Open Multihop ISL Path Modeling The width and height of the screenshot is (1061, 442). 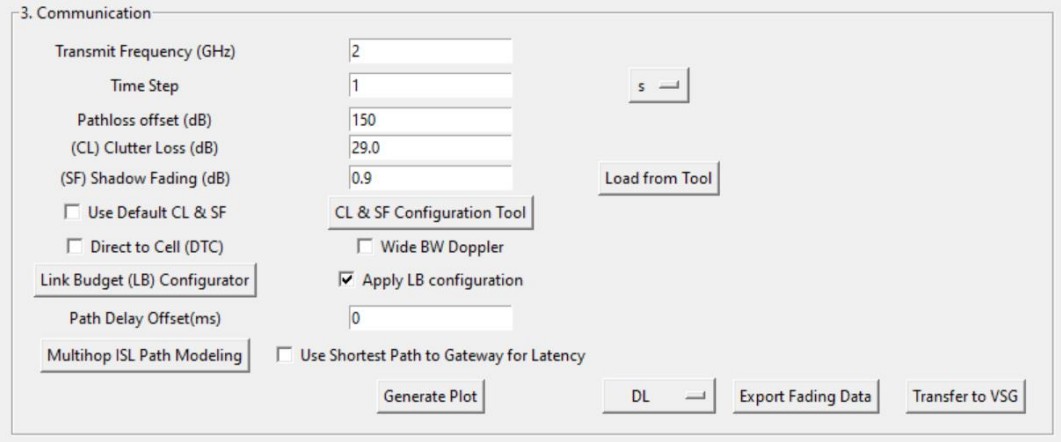tap(146, 355)
